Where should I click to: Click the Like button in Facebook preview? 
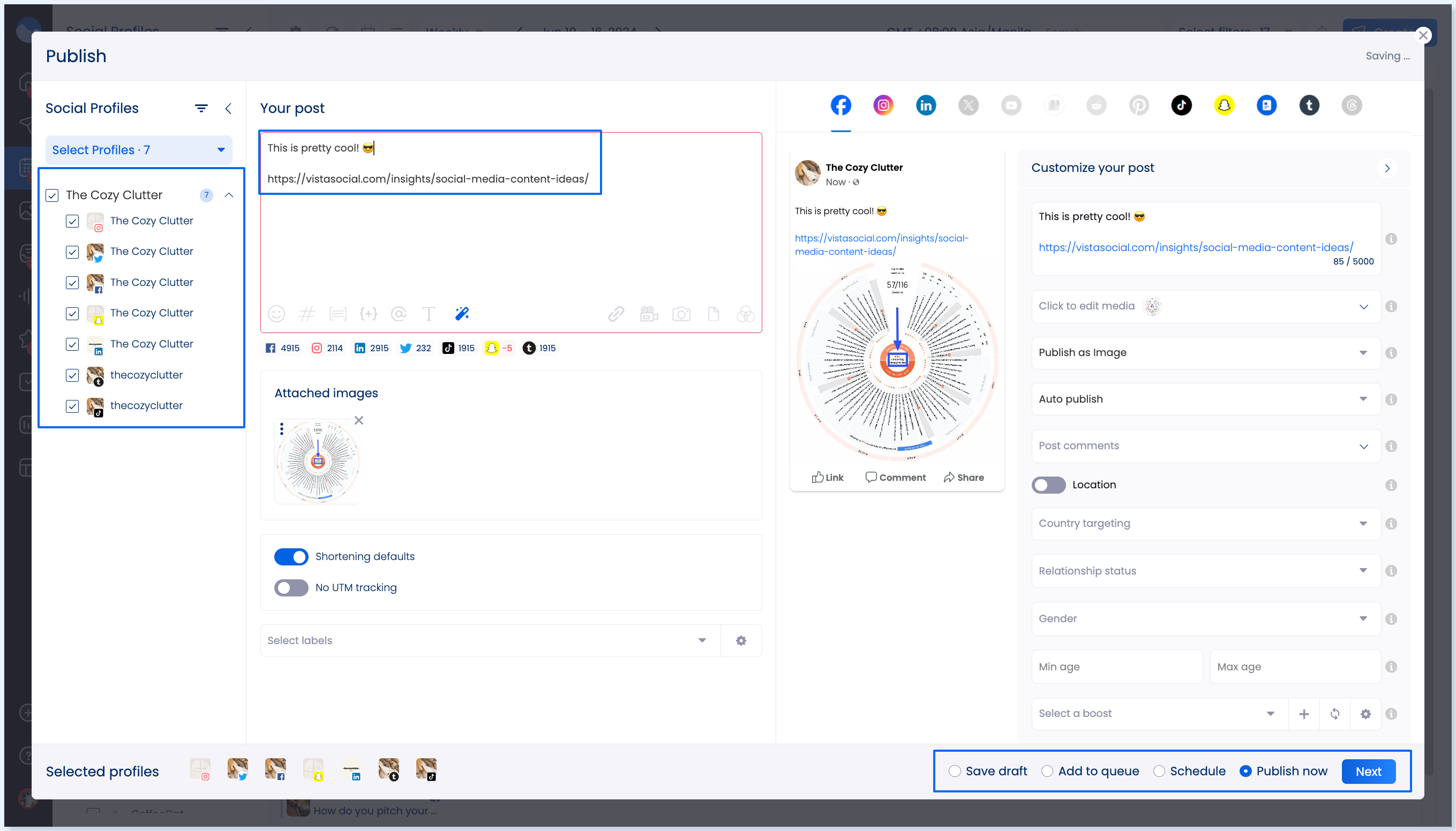click(827, 477)
